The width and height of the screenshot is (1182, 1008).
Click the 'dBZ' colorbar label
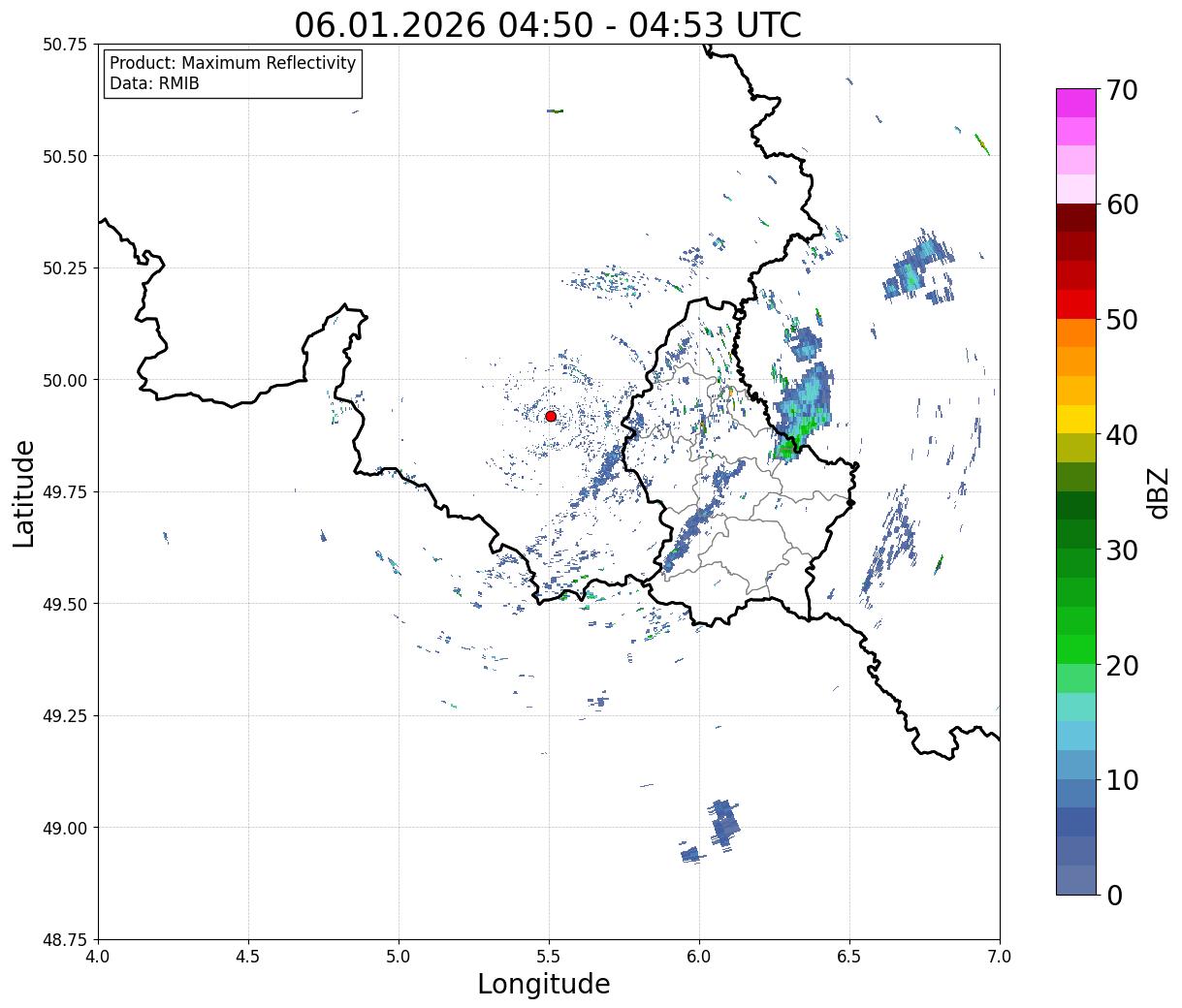pos(1158,491)
